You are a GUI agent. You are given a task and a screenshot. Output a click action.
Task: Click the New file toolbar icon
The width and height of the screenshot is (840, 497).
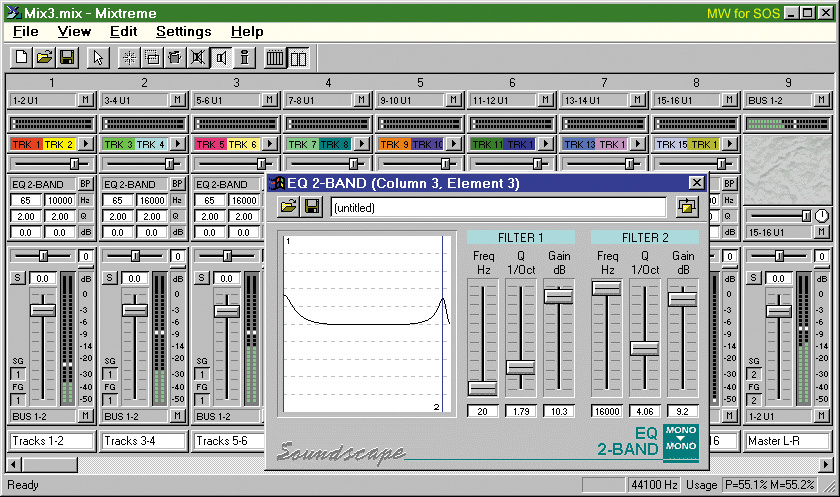coord(21,58)
